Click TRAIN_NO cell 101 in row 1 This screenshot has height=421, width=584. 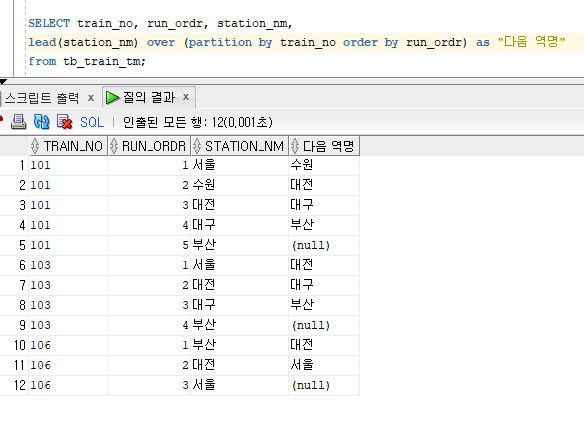coord(68,165)
